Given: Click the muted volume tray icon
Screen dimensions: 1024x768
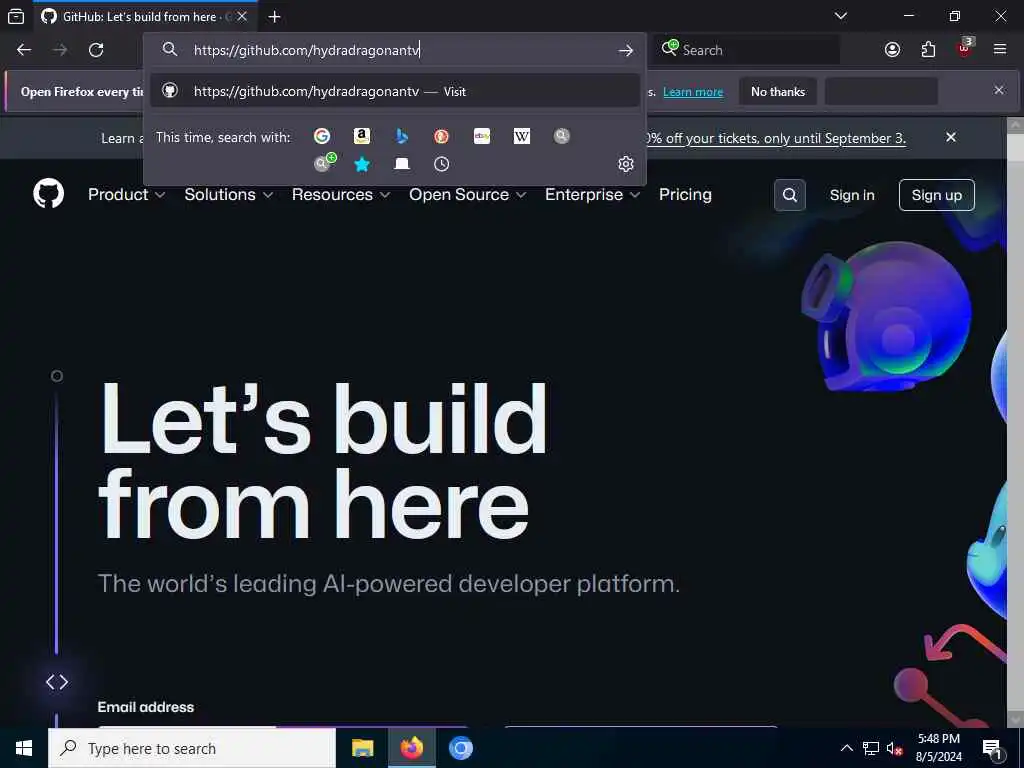Looking at the screenshot, I should pos(895,748).
